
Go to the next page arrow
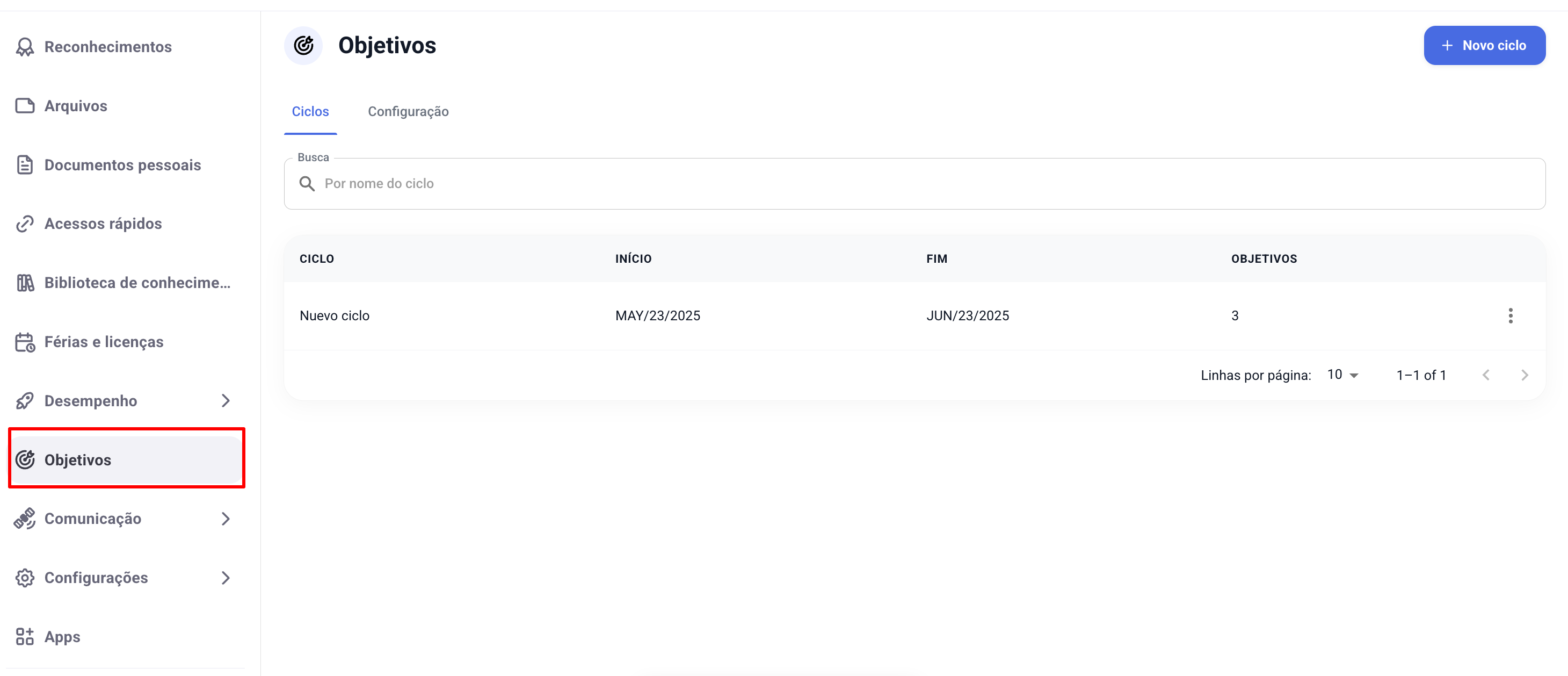[x=1524, y=375]
